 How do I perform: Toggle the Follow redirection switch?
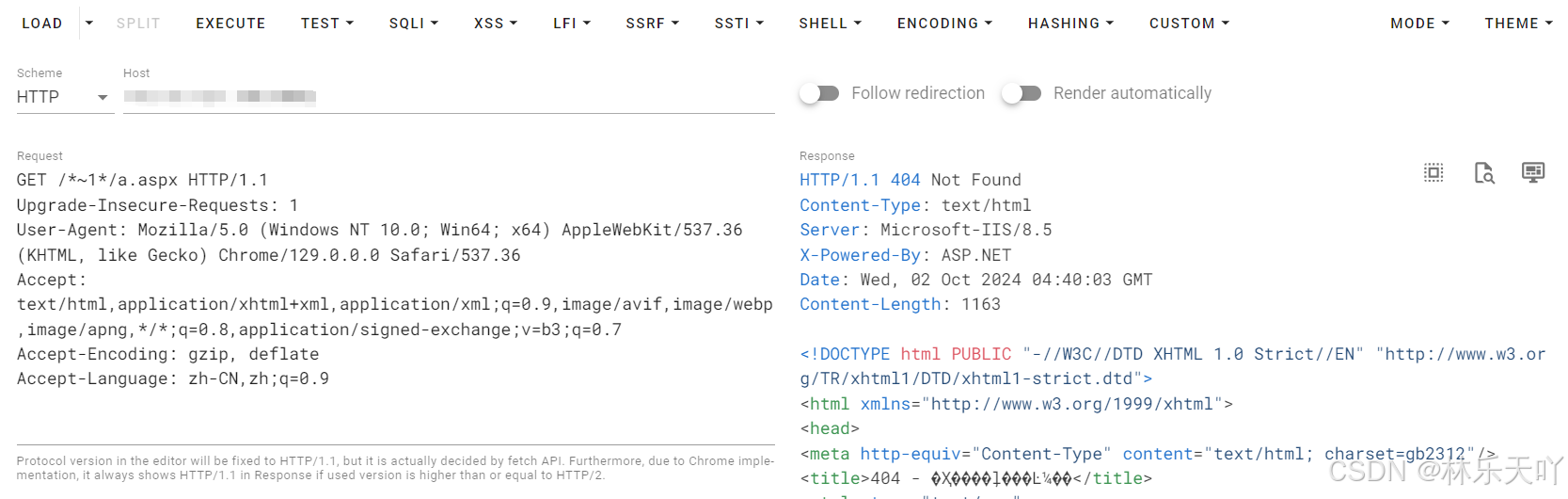819,93
